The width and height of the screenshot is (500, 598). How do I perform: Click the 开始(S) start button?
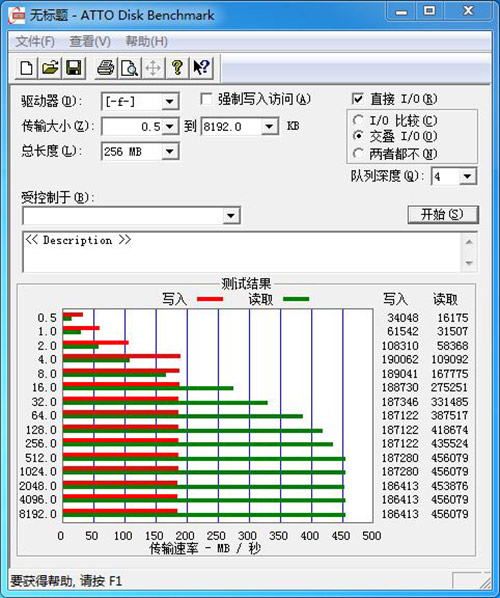pos(443,215)
